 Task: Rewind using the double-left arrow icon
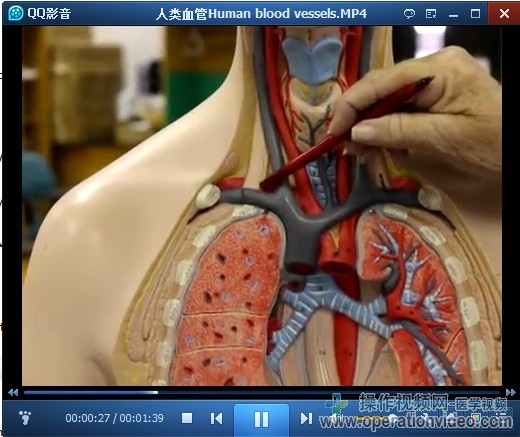coord(13,392)
